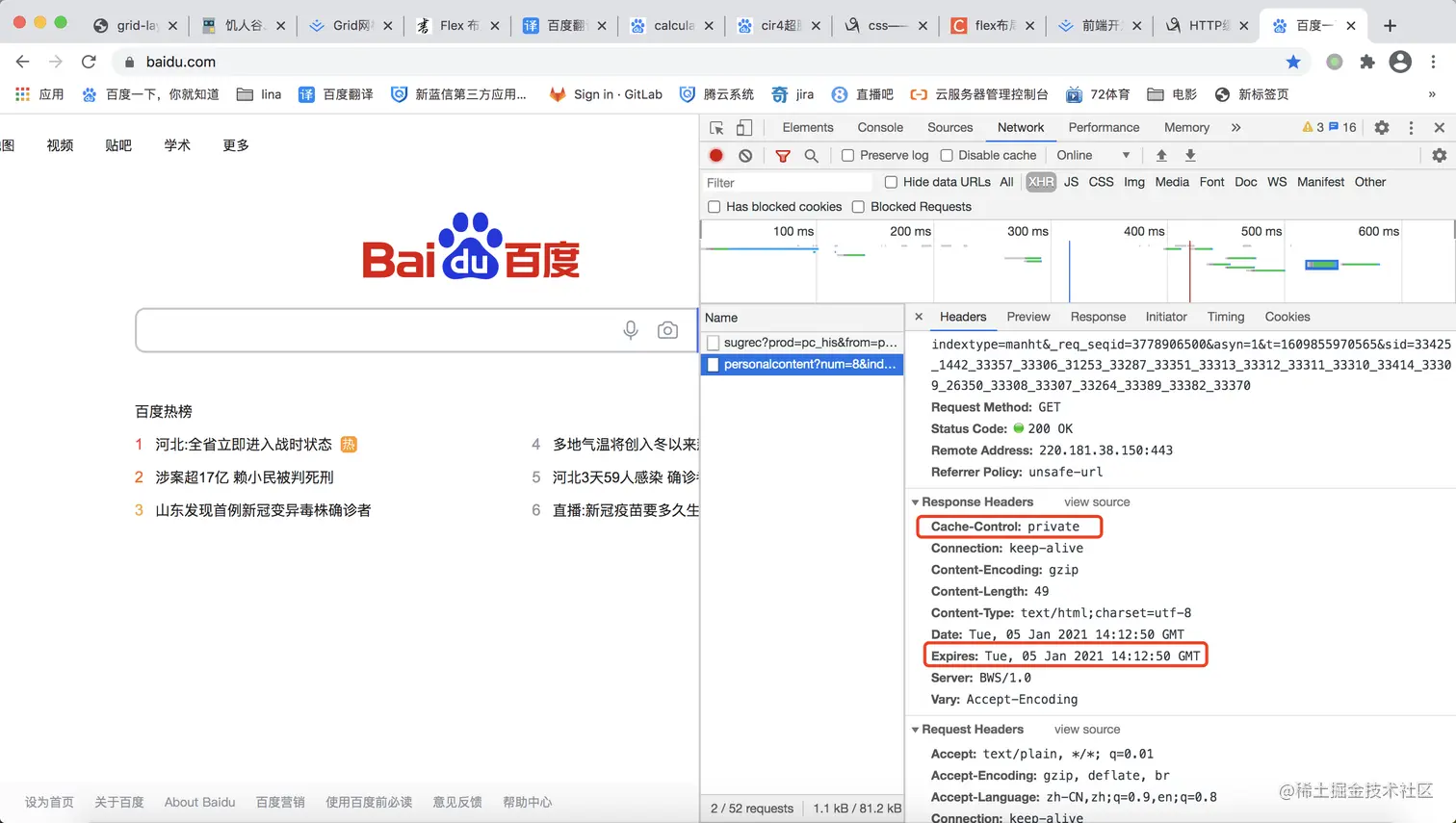Select the All filter type
1456x823 pixels.
pyautogui.click(x=1006, y=182)
